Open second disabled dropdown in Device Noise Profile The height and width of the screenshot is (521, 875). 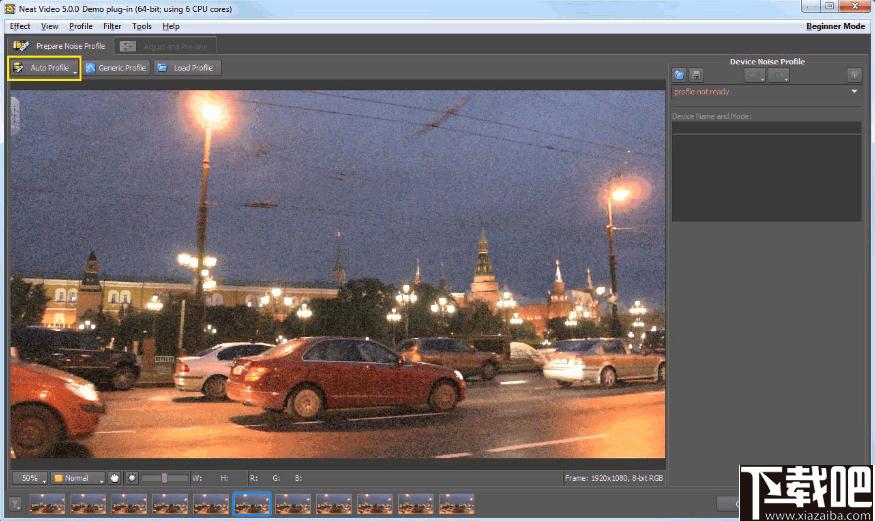(x=778, y=75)
